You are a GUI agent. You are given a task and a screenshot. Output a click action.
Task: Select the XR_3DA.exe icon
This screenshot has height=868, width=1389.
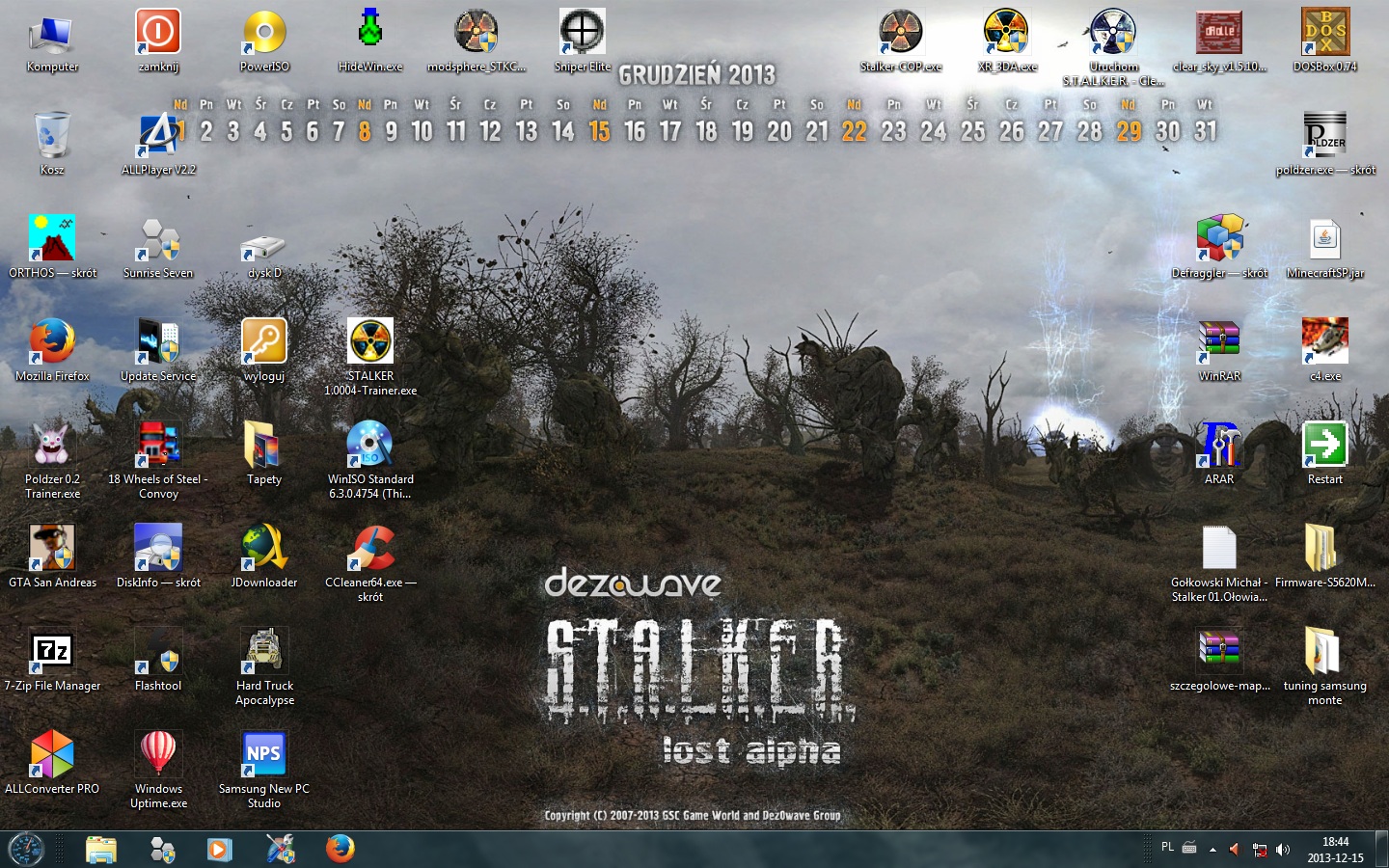[1007, 41]
